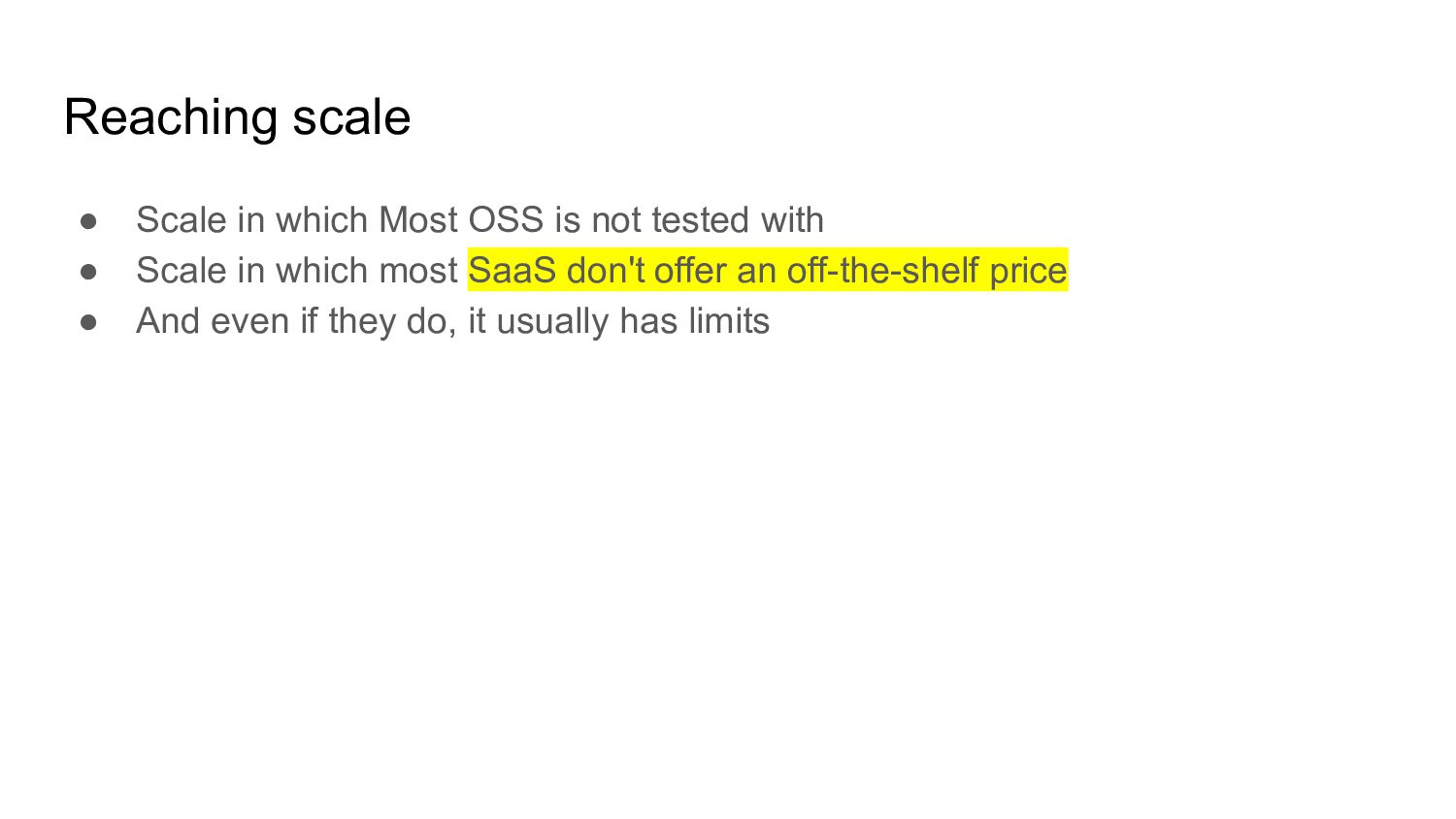Click the "Reaching scale" slide title

237,117
